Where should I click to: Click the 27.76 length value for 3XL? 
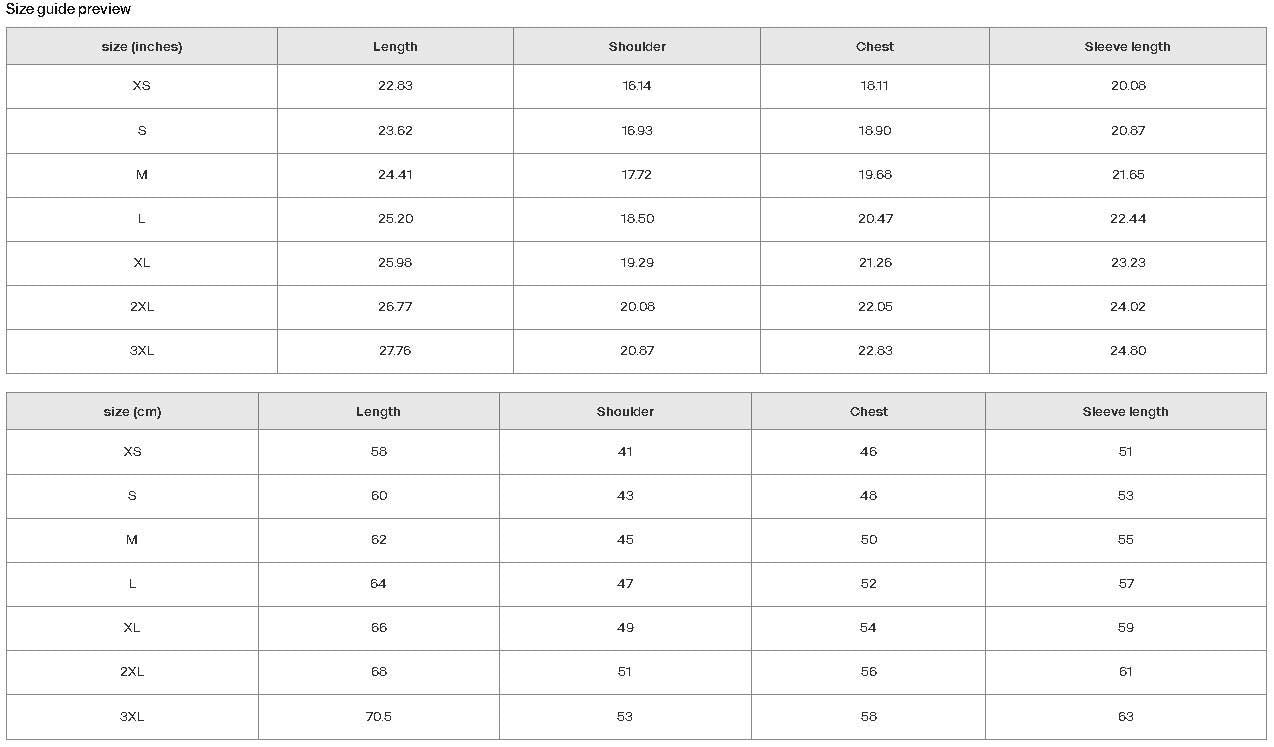(x=395, y=351)
